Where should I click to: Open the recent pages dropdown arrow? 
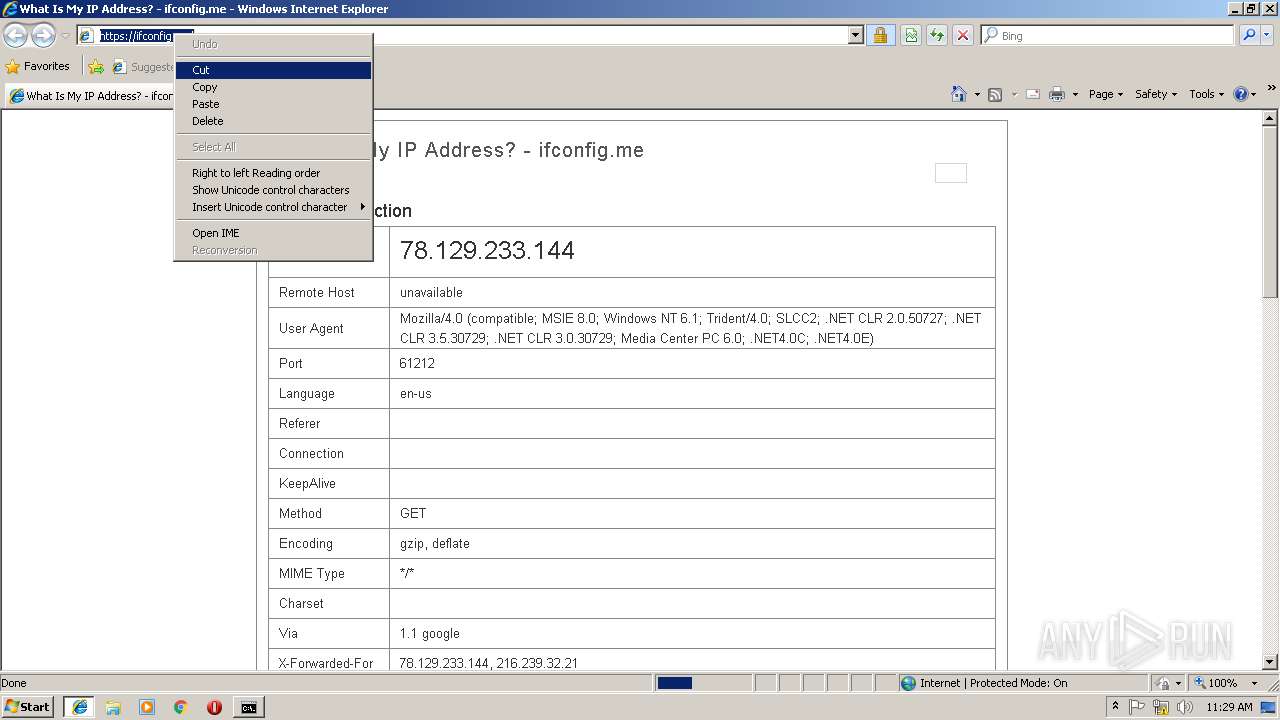pyautogui.click(x=65, y=36)
